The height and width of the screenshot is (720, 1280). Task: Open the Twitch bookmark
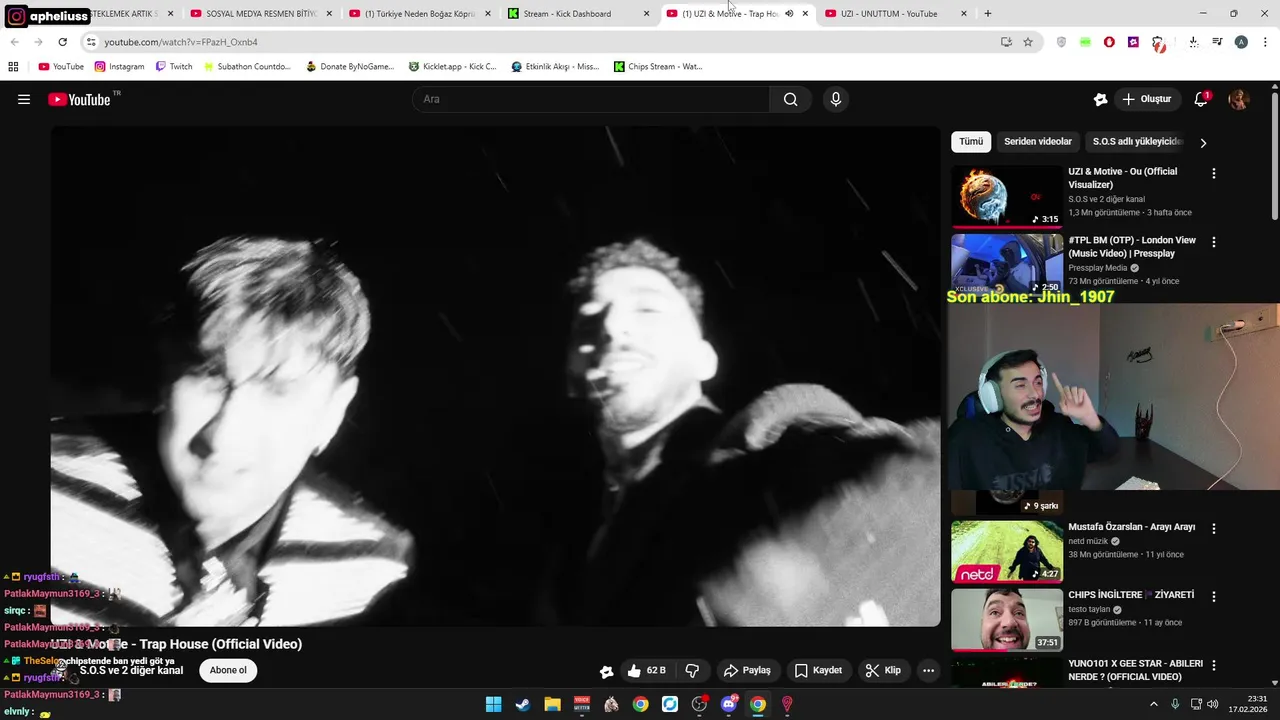pyautogui.click(x=174, y=67)
